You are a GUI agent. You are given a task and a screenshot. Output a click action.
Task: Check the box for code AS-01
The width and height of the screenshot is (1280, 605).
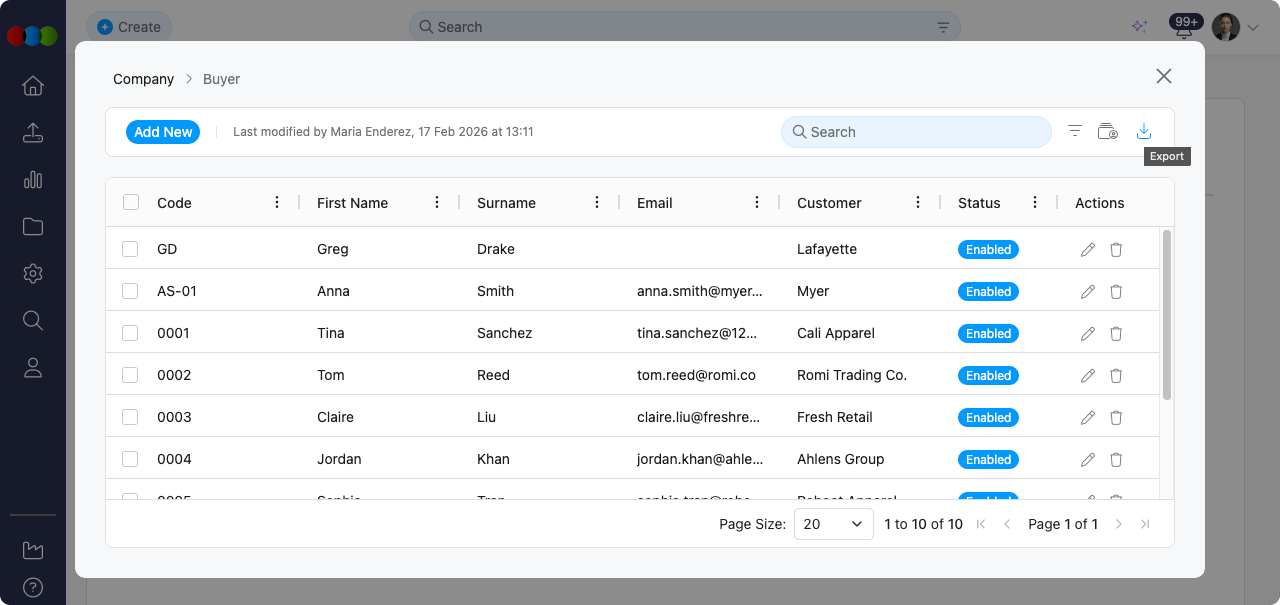click(130, 292)
